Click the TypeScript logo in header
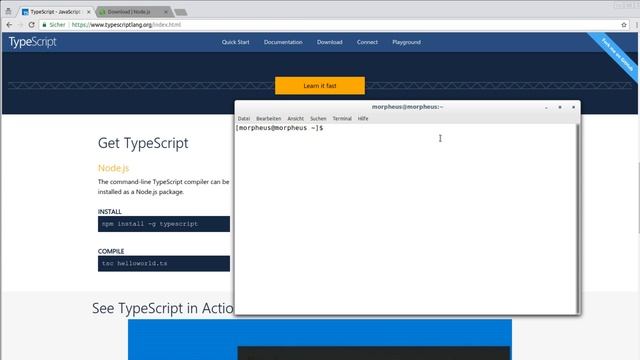The image size is (640, 360). 33,42
